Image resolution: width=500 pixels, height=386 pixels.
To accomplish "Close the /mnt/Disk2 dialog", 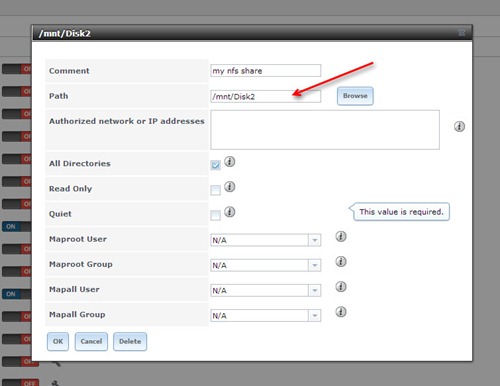I will 462,33.
